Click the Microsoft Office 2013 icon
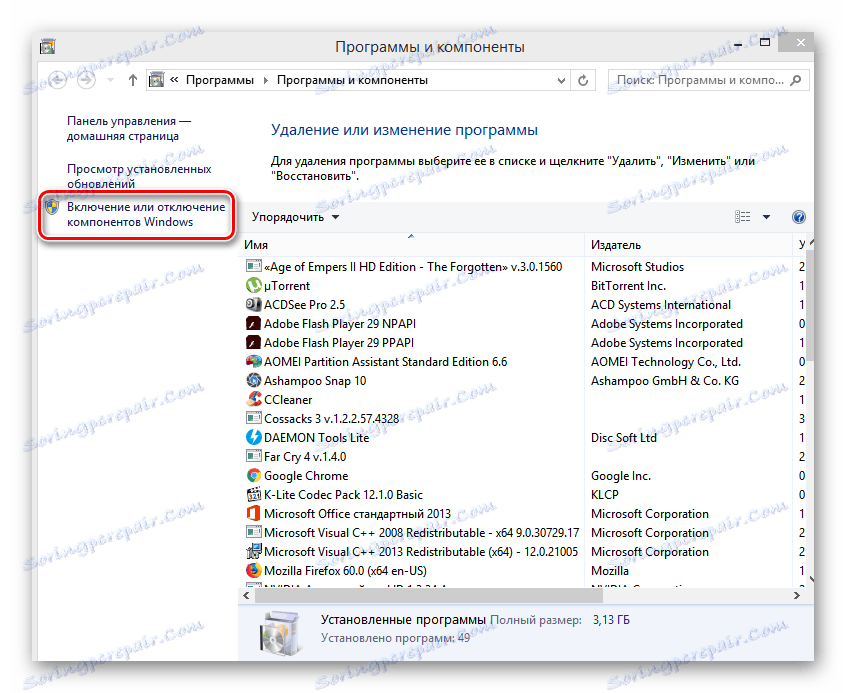This screenshot has height=693, width=846. pyautogui.click(x=254, y=513)
